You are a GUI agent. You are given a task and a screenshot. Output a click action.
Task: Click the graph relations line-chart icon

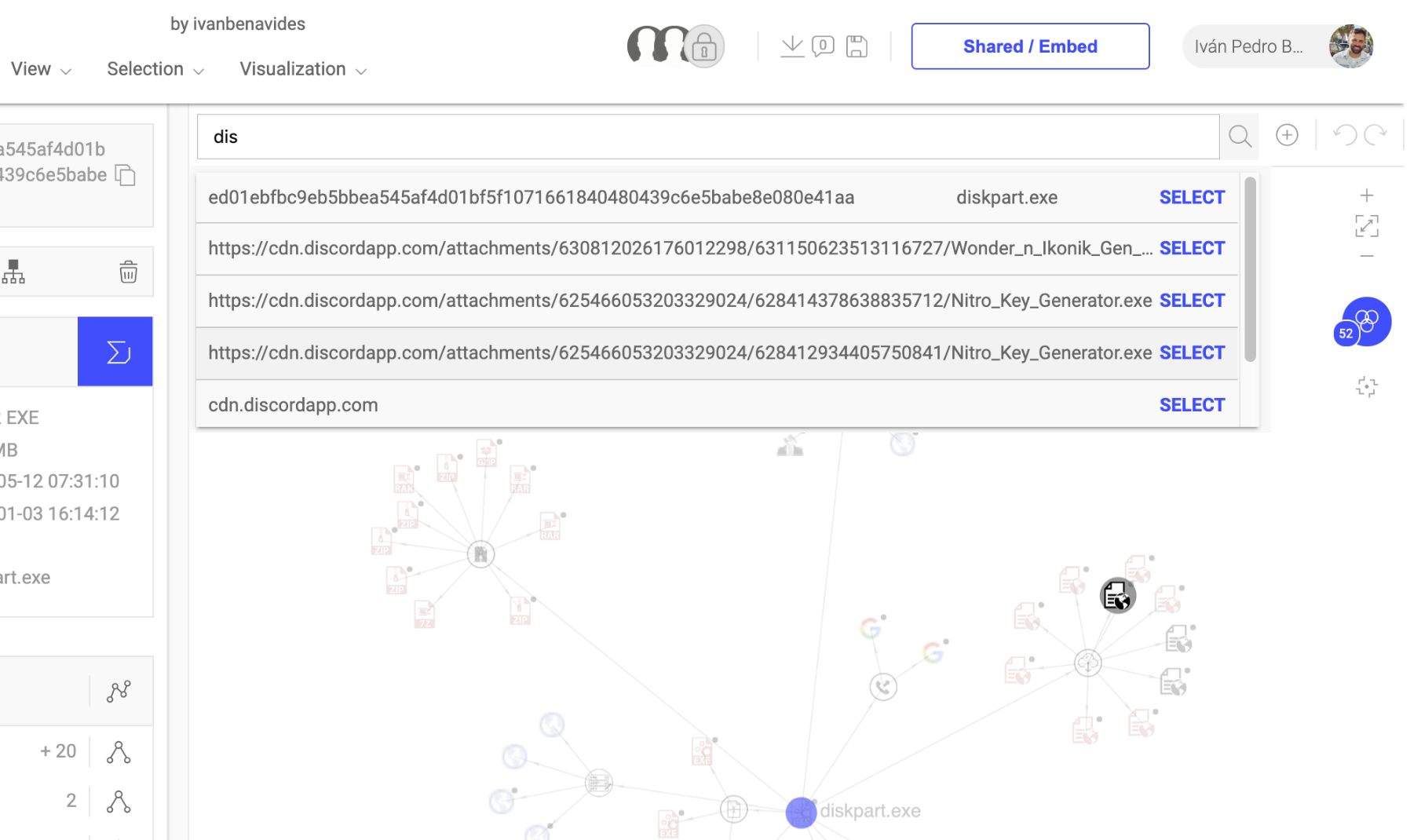point(119,691)
